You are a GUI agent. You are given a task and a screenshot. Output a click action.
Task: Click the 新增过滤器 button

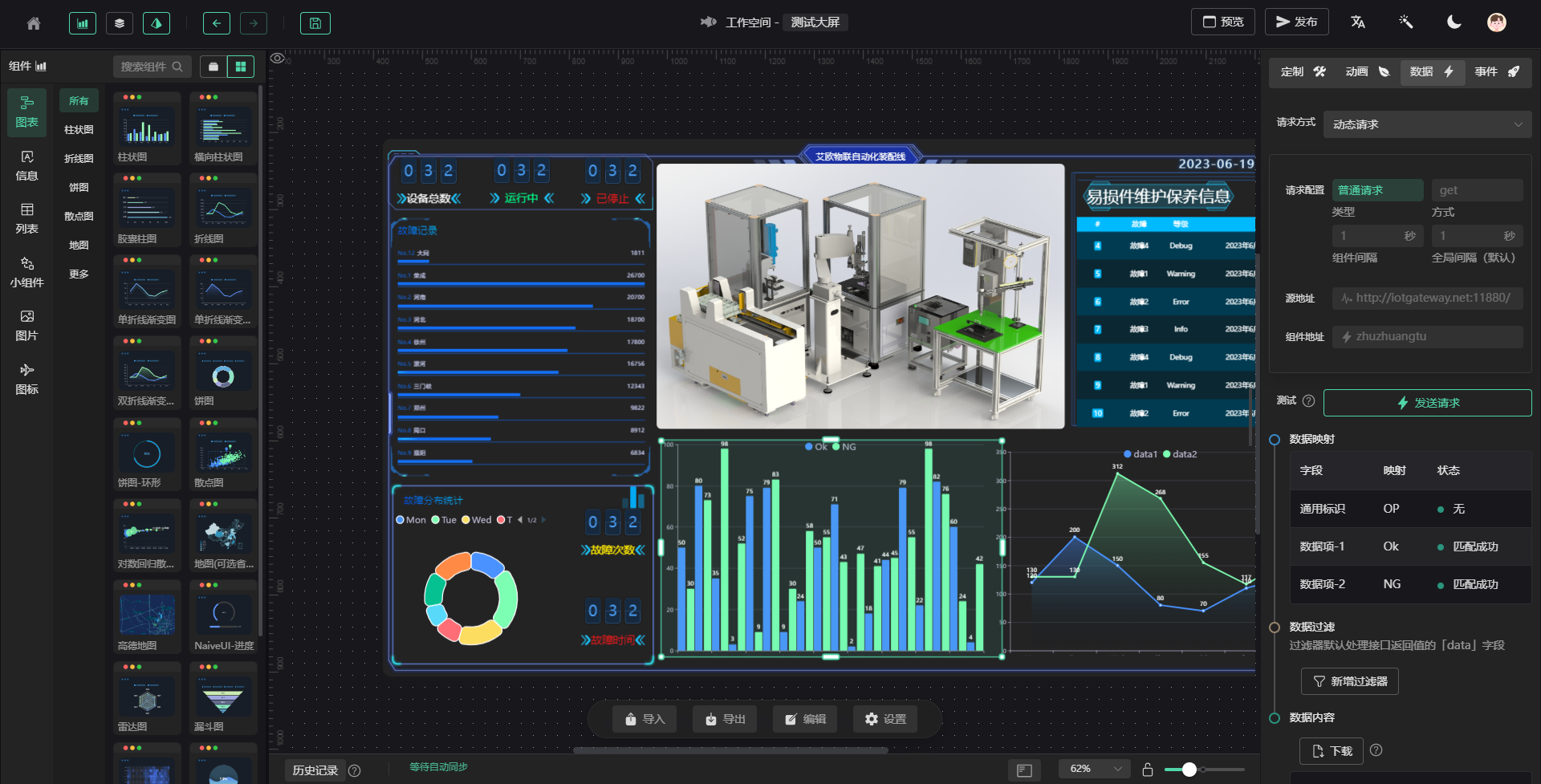coord(1350,681)
